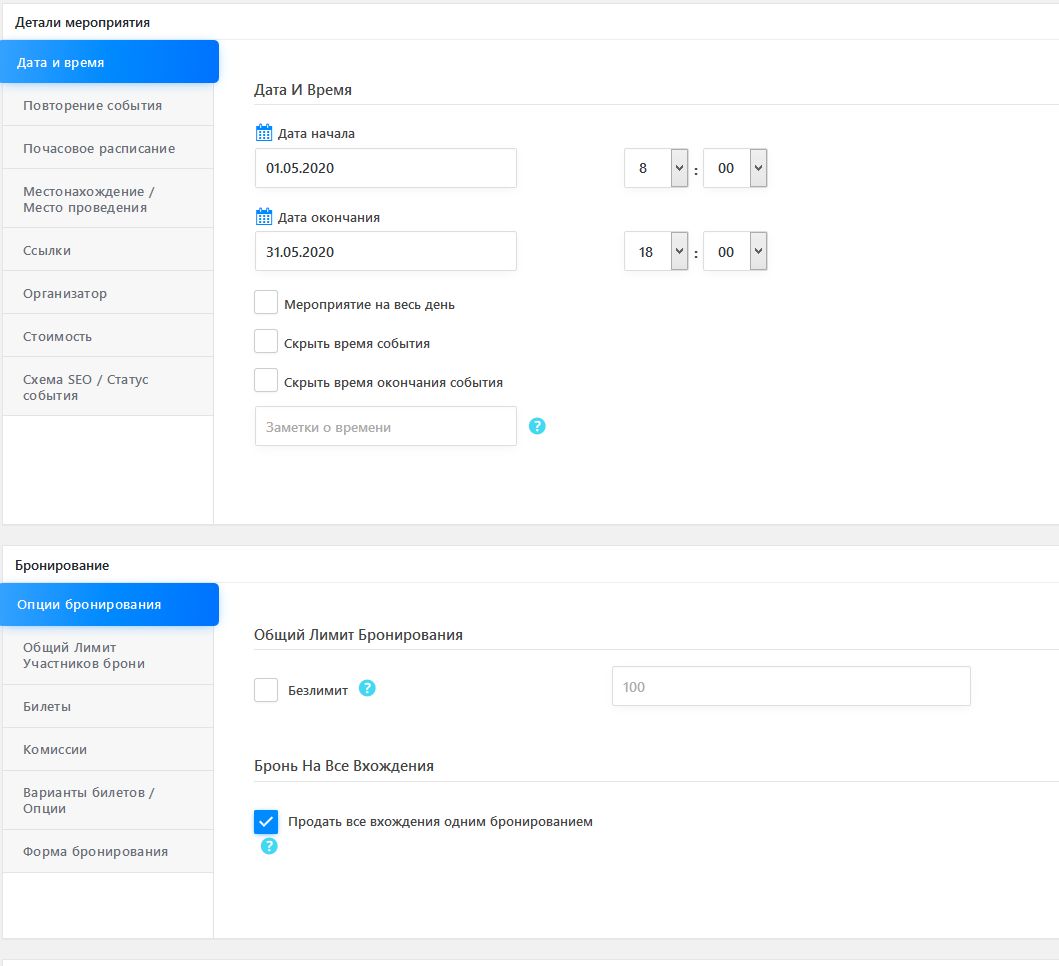Switch to Повторение события tab
Image resolution: width=1059 pixels, height=966 pixels.
point(107,105)
